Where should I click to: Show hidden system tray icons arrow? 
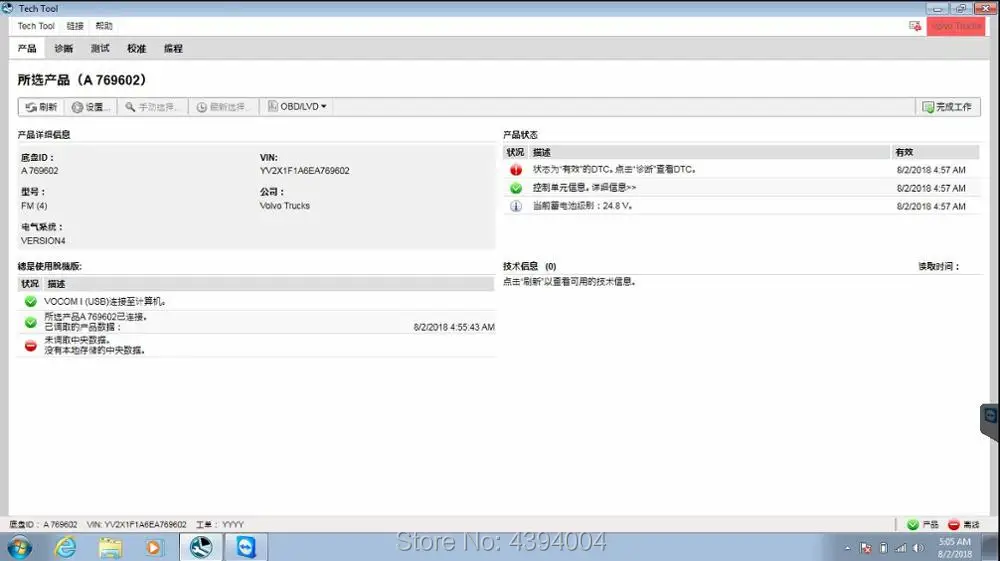click(x=847, y=548)
